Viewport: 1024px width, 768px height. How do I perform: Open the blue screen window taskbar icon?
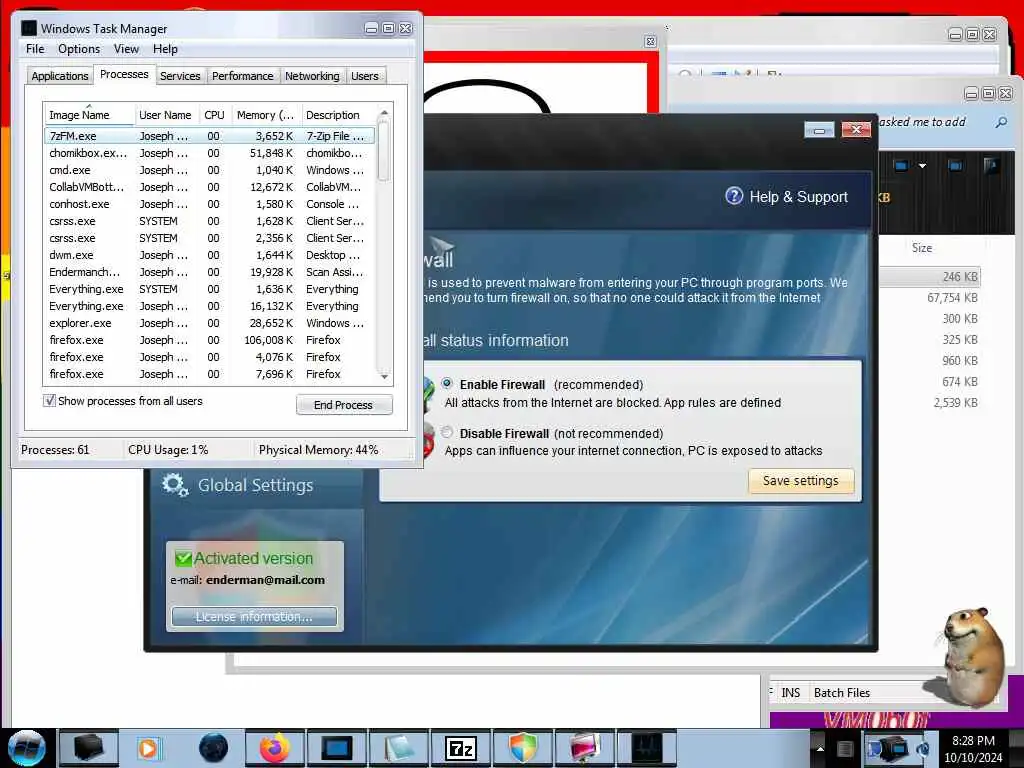coord(336,748)
